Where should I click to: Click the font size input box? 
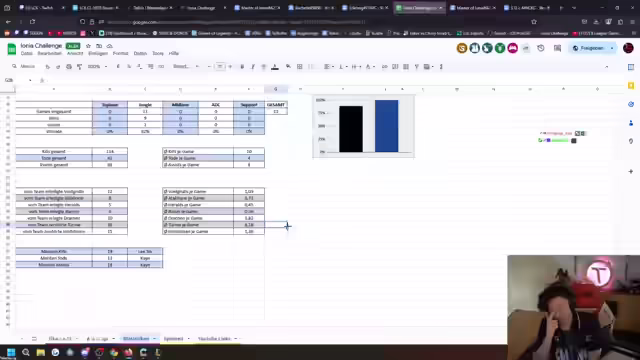(x=220, y=67)
